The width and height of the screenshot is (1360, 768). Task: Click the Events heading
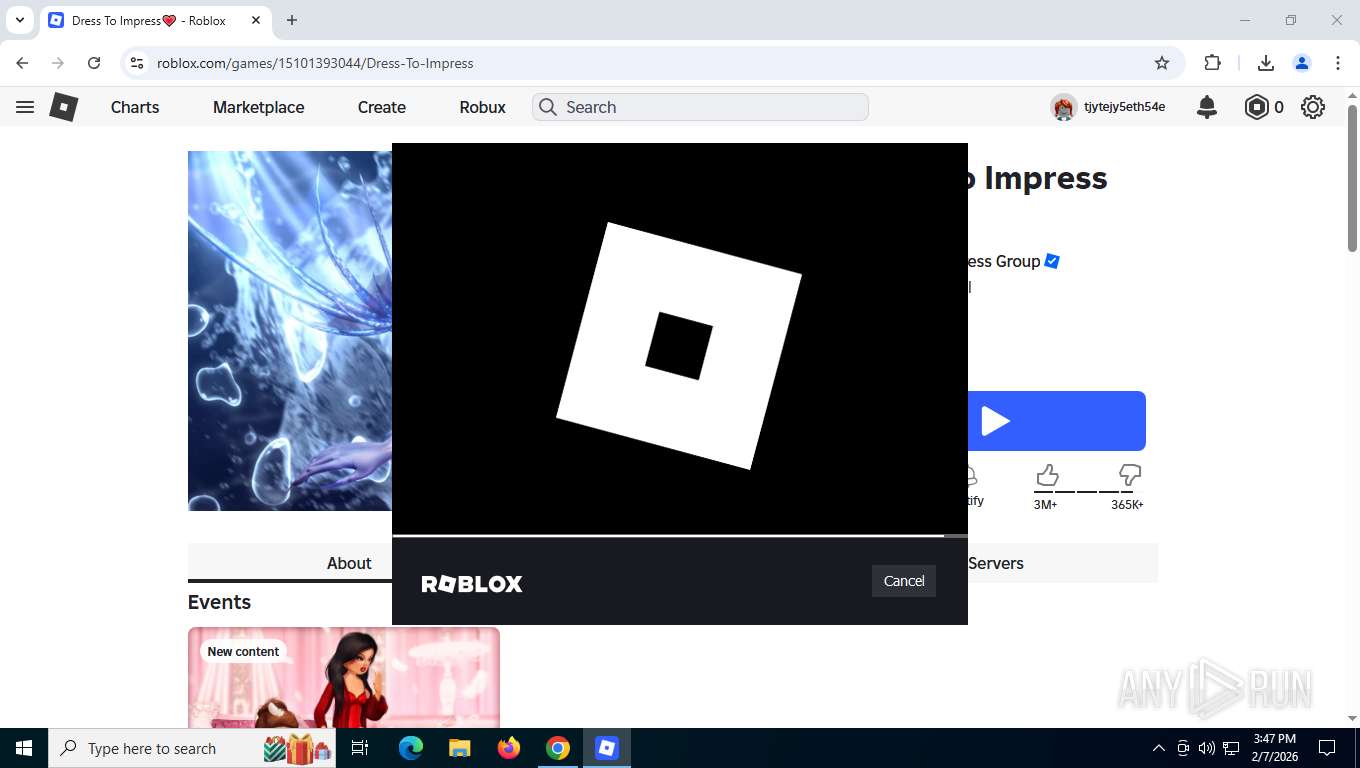pos(219,602)
